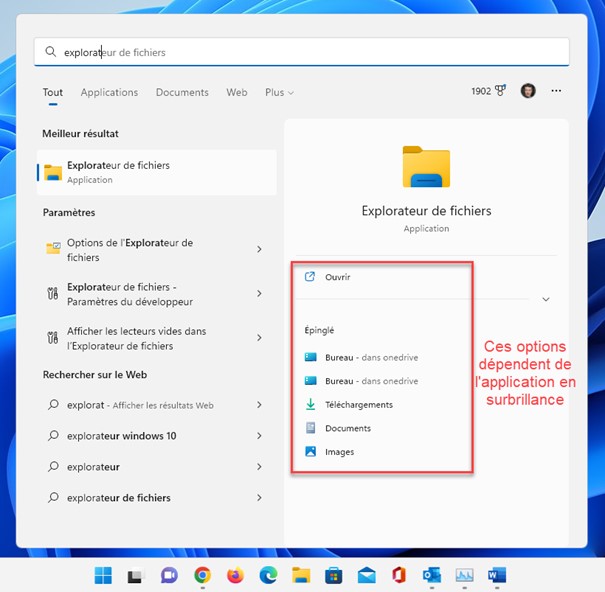Click Ouvrir to open the application
Image resolution: width=605 pixels, height=592 pixels.
pos(338,277)
